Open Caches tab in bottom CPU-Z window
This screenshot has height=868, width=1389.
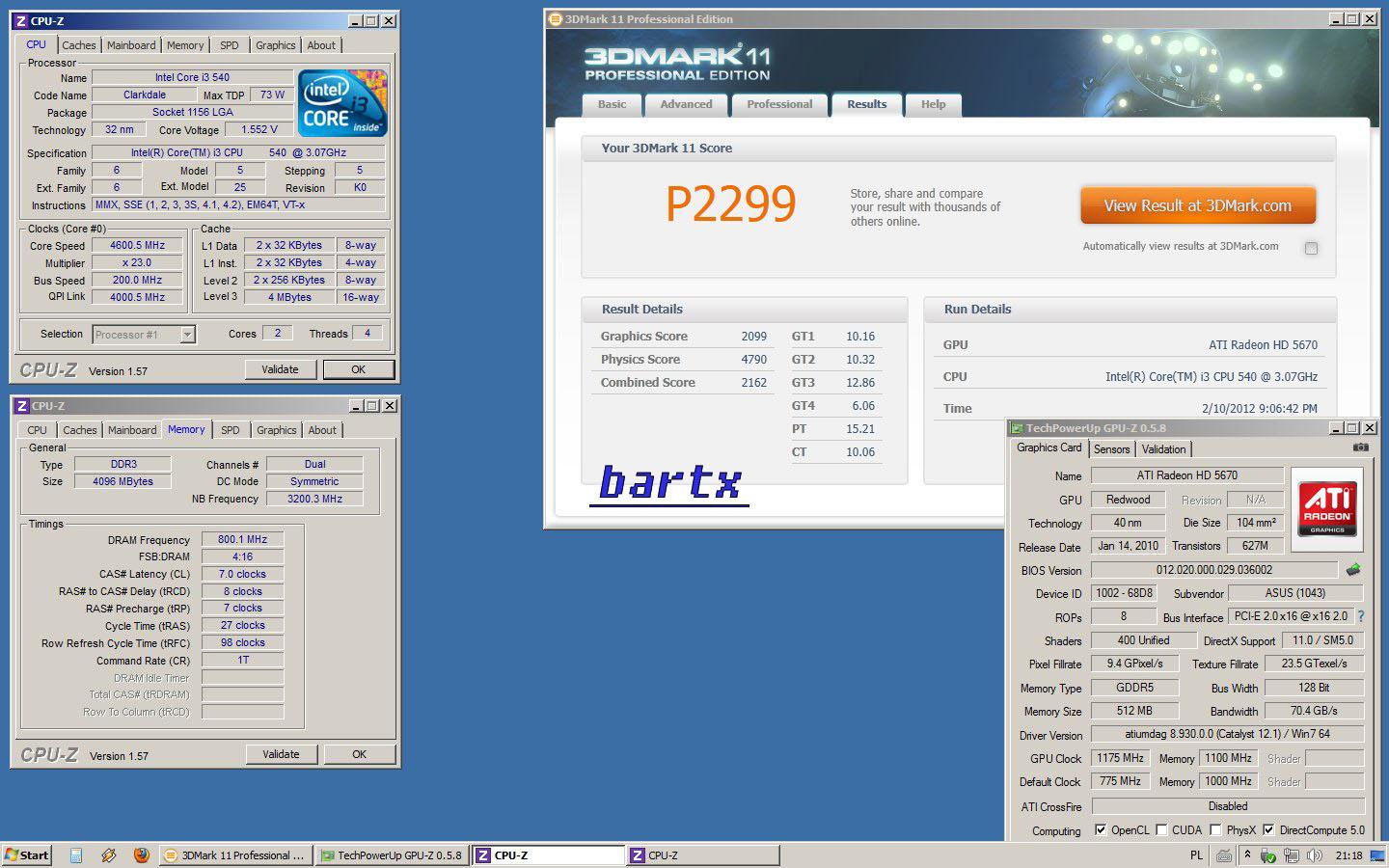[x=80, y=430]
